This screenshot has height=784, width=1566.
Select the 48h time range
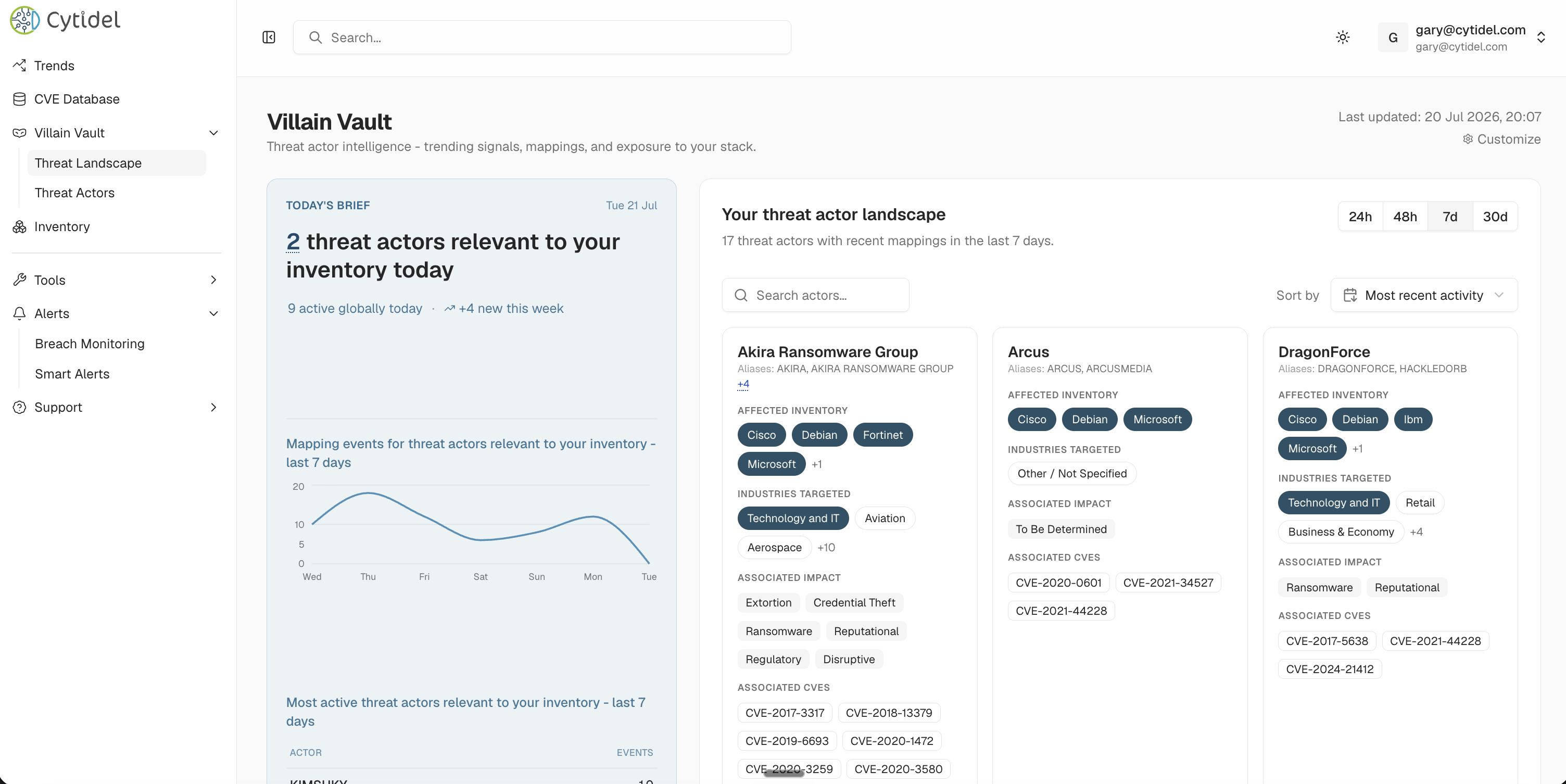point(1405,217)
